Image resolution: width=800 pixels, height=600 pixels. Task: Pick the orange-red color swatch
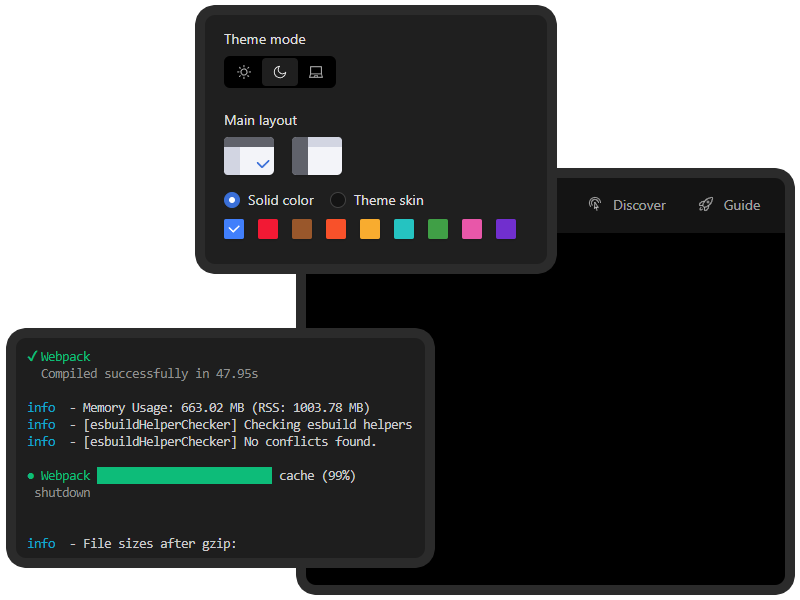336,229
